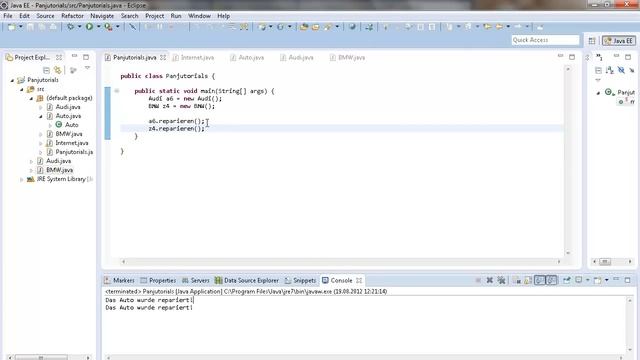Viewport: 640px width, 360px height.
Task: Collapse the src folder node
Action: (22, 89)
